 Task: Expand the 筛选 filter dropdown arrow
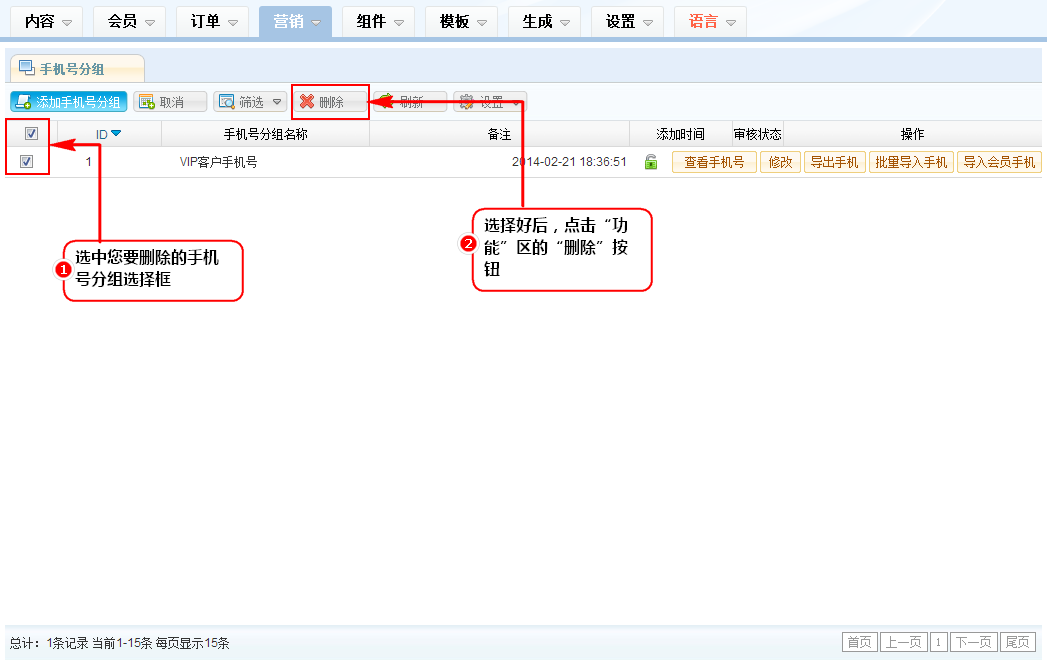pos(276,102)
